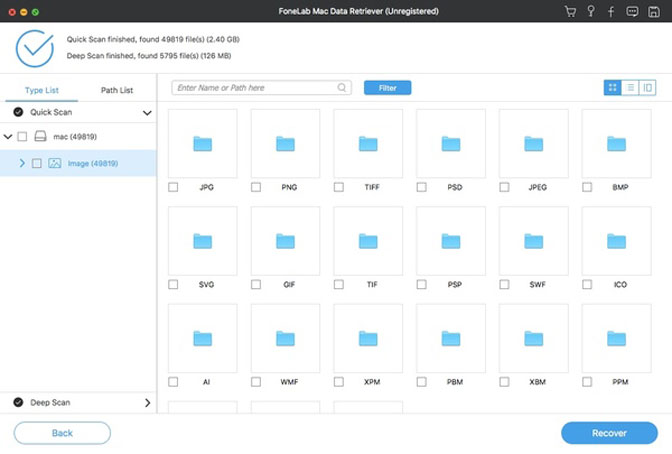Enable the SVG checkbox
This screenshot has width=672, height=454.
(x=173, y=284)
